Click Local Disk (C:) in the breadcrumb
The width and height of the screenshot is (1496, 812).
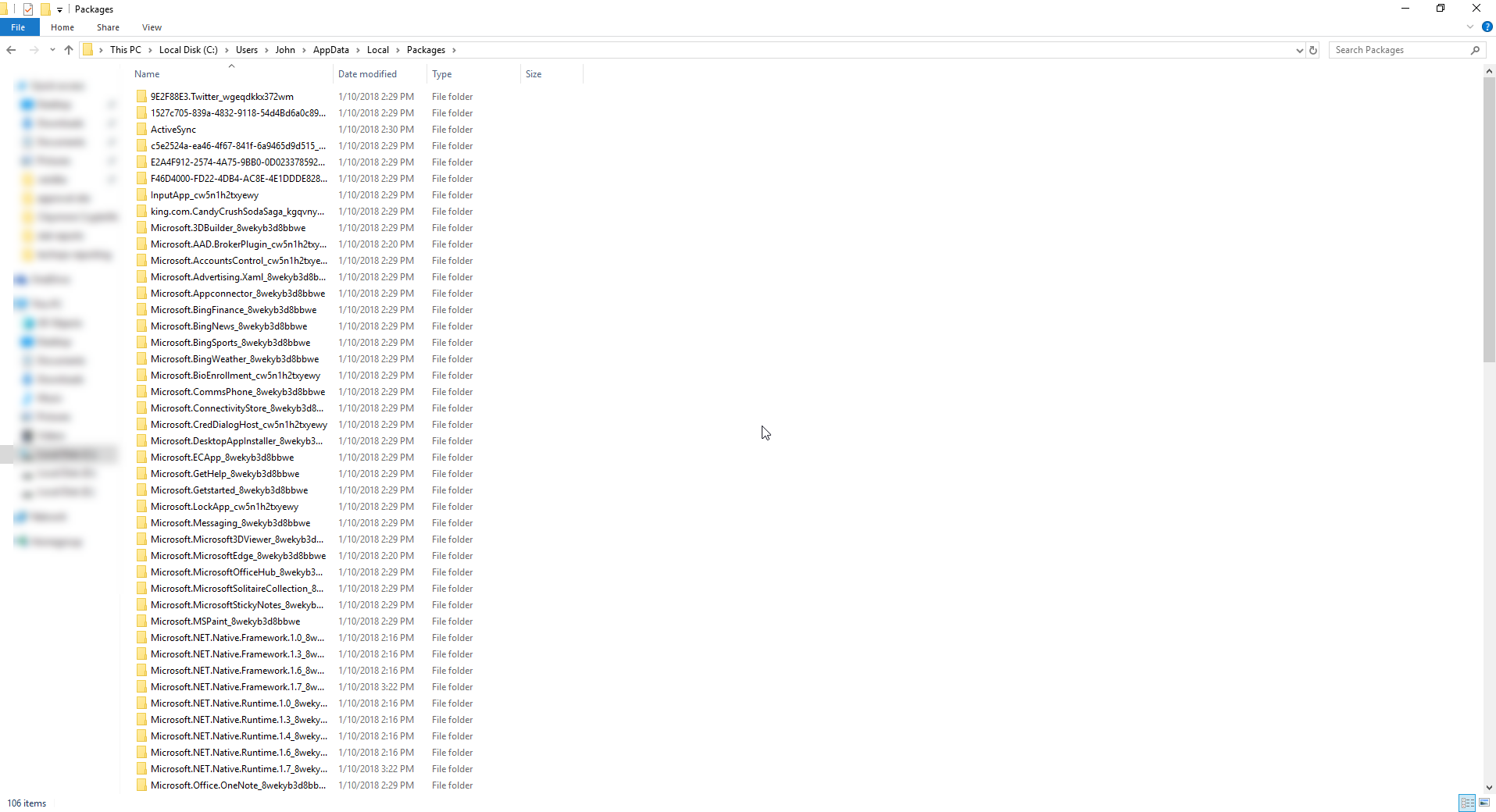(x=188, y=50)
